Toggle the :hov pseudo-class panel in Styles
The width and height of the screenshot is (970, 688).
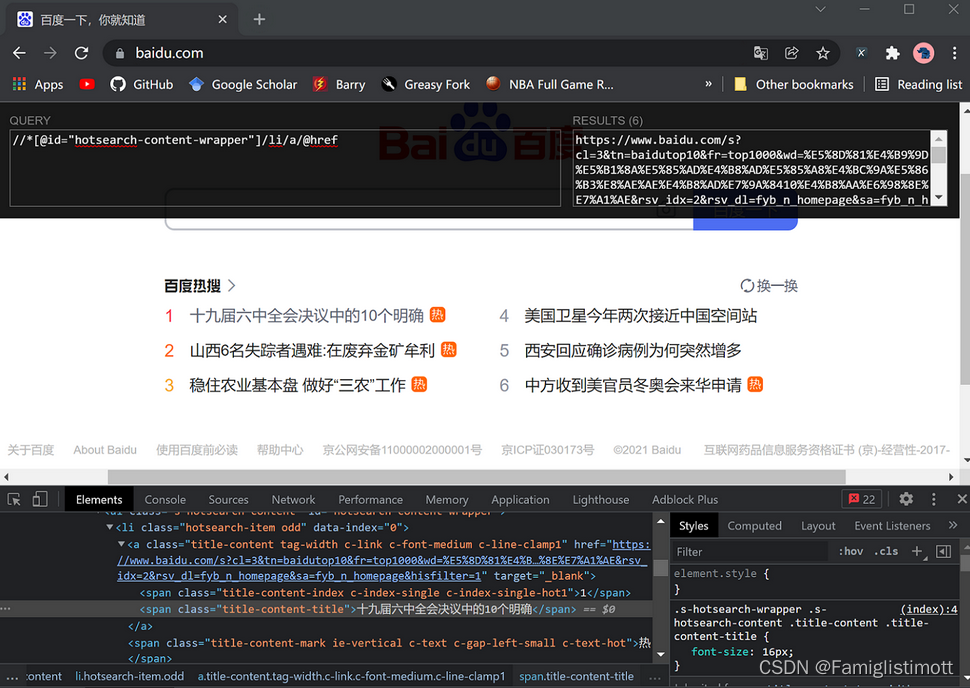(850, 551)
